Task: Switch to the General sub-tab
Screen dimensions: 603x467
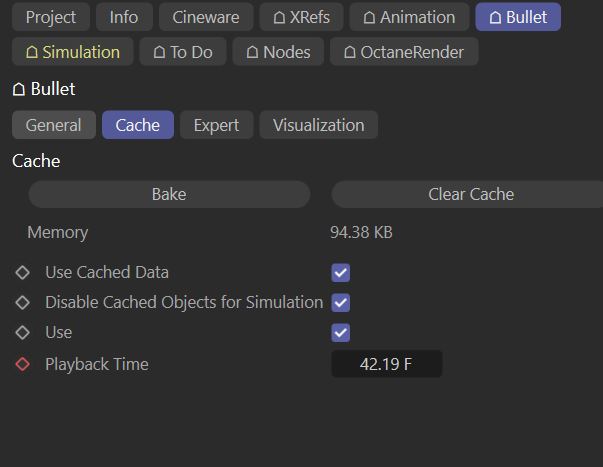Action: point(54,125)
